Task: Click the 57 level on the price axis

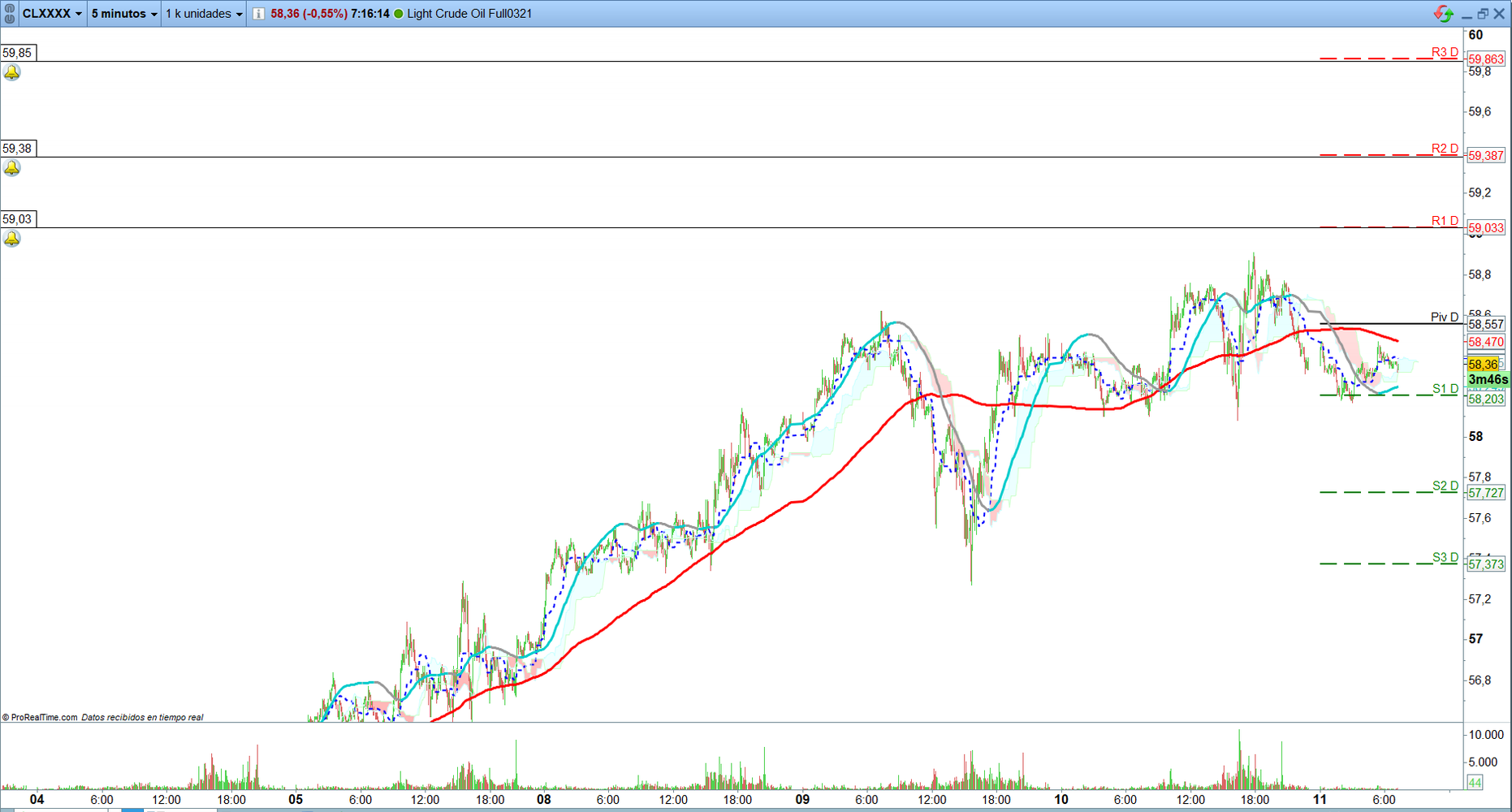Action: click(1475, 639)
